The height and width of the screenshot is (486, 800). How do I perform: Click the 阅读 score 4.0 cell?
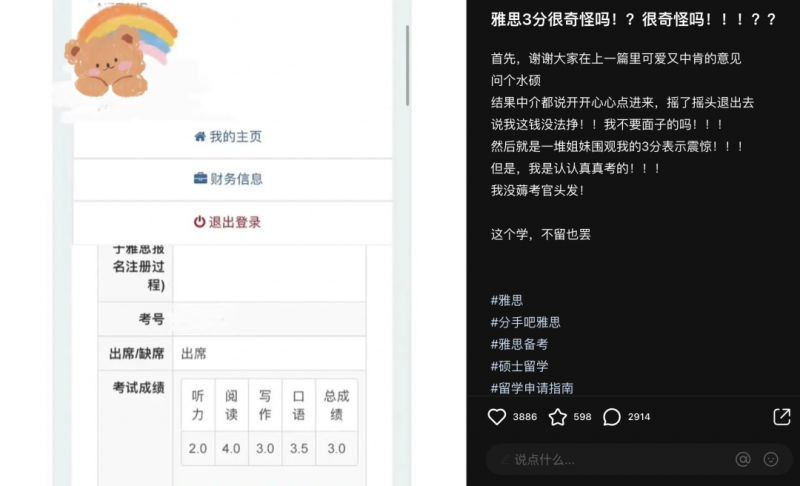(x=231, y=448)
